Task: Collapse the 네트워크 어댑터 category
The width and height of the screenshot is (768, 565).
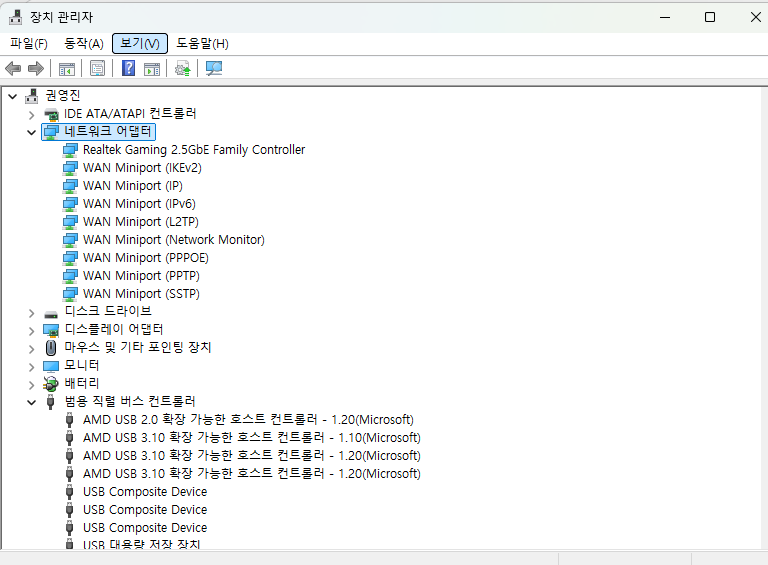Action: point(31,132)
